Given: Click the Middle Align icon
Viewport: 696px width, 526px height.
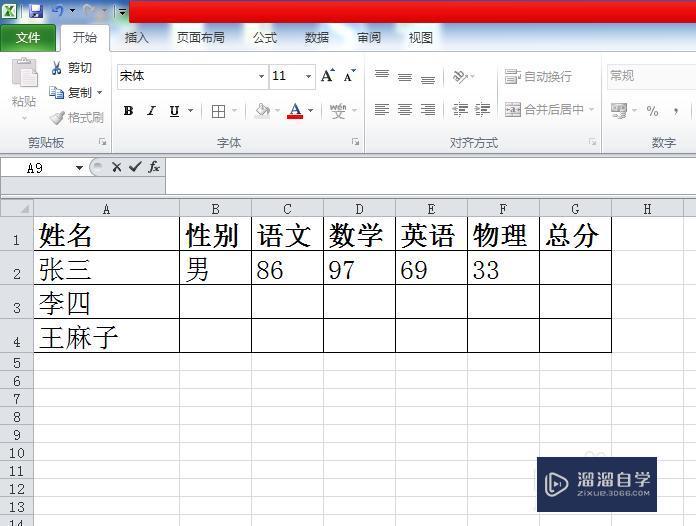Looking at the screenshot, I should [x=405, y=76].
